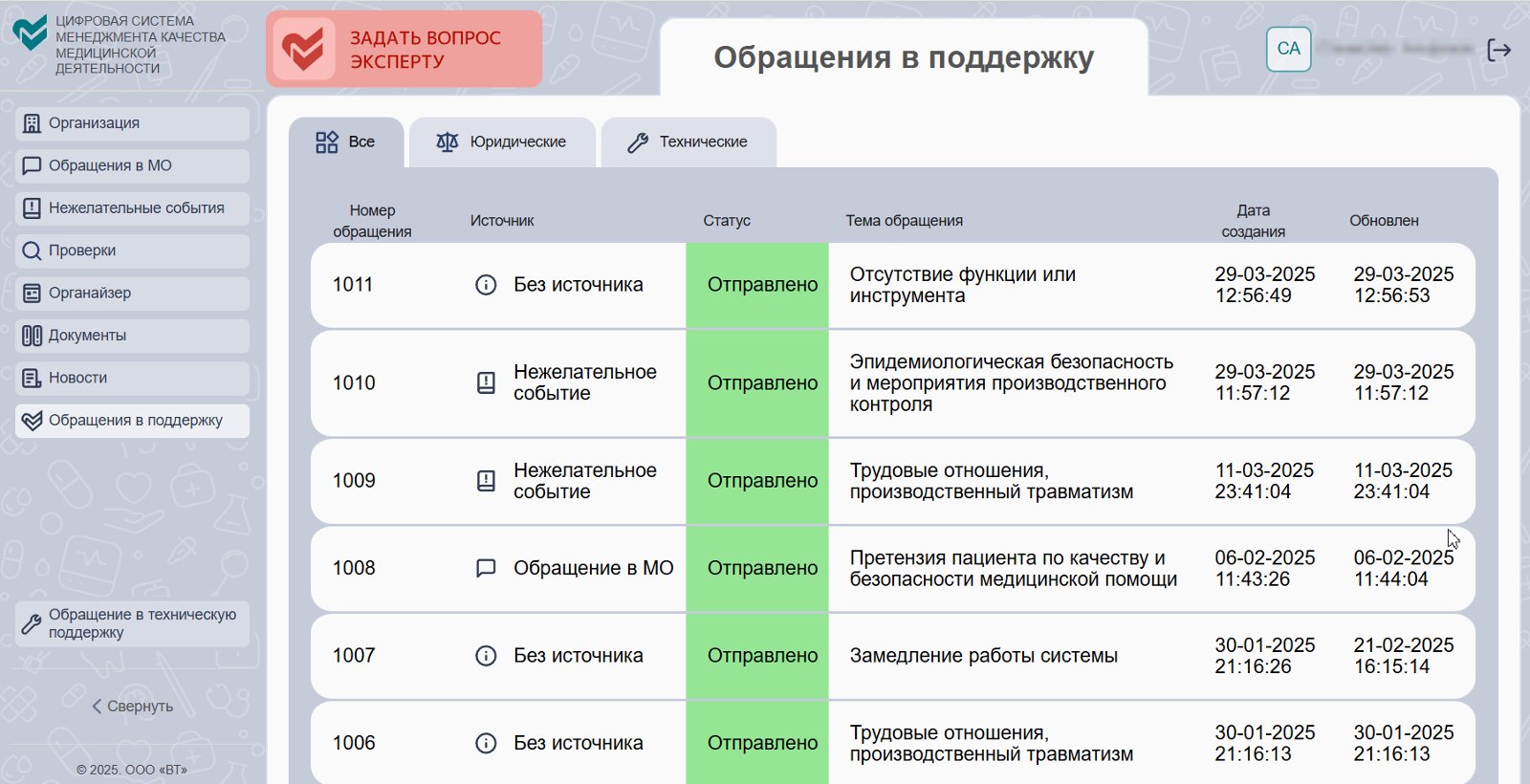Viewport: 1530px width, 784px height.
Task: Click event icon in row 1010
Action: (x=486, y=383)
